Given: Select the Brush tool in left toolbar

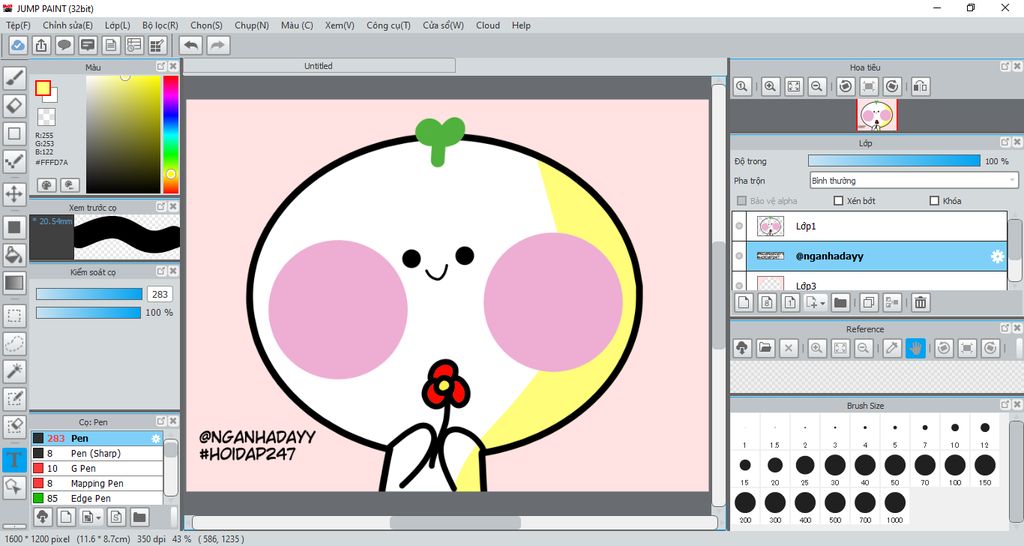Looking at the screenshot, I should pos(14,78).
